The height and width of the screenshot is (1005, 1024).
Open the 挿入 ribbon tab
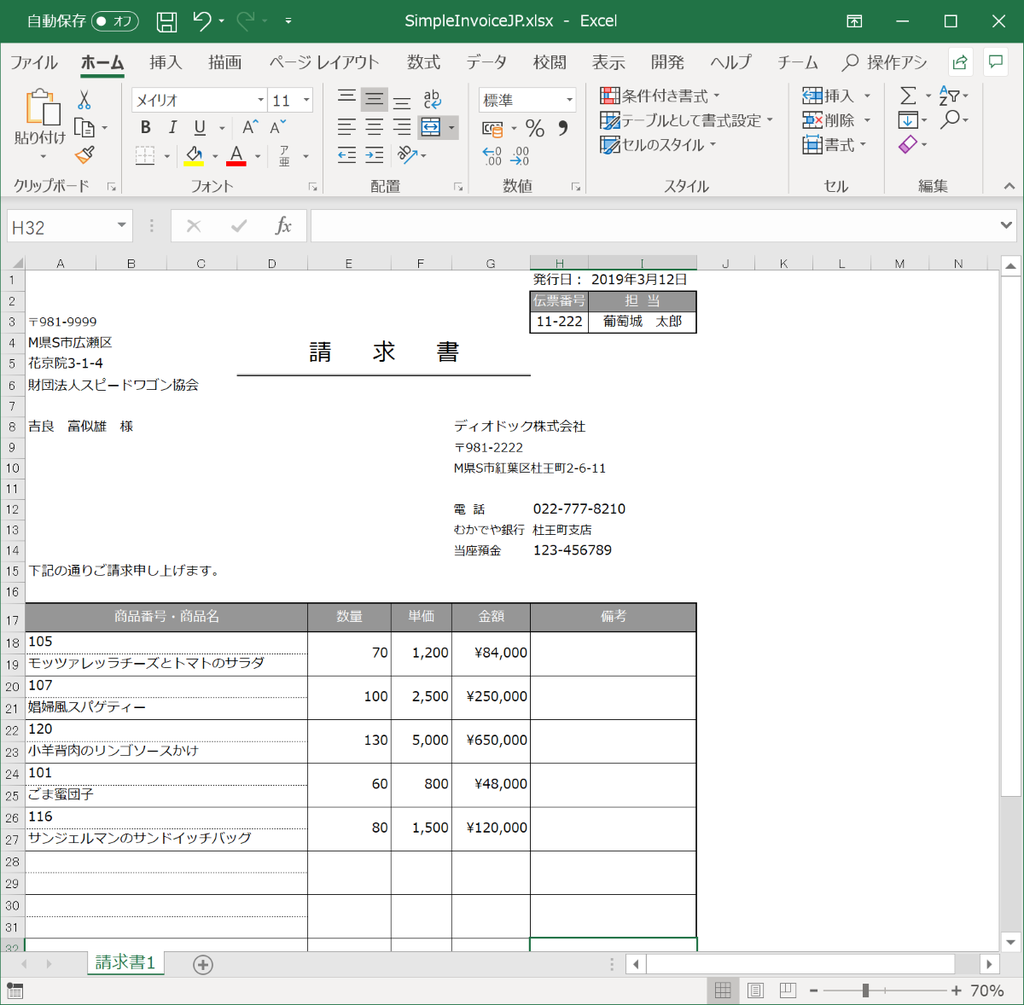(x=165, y=63)
